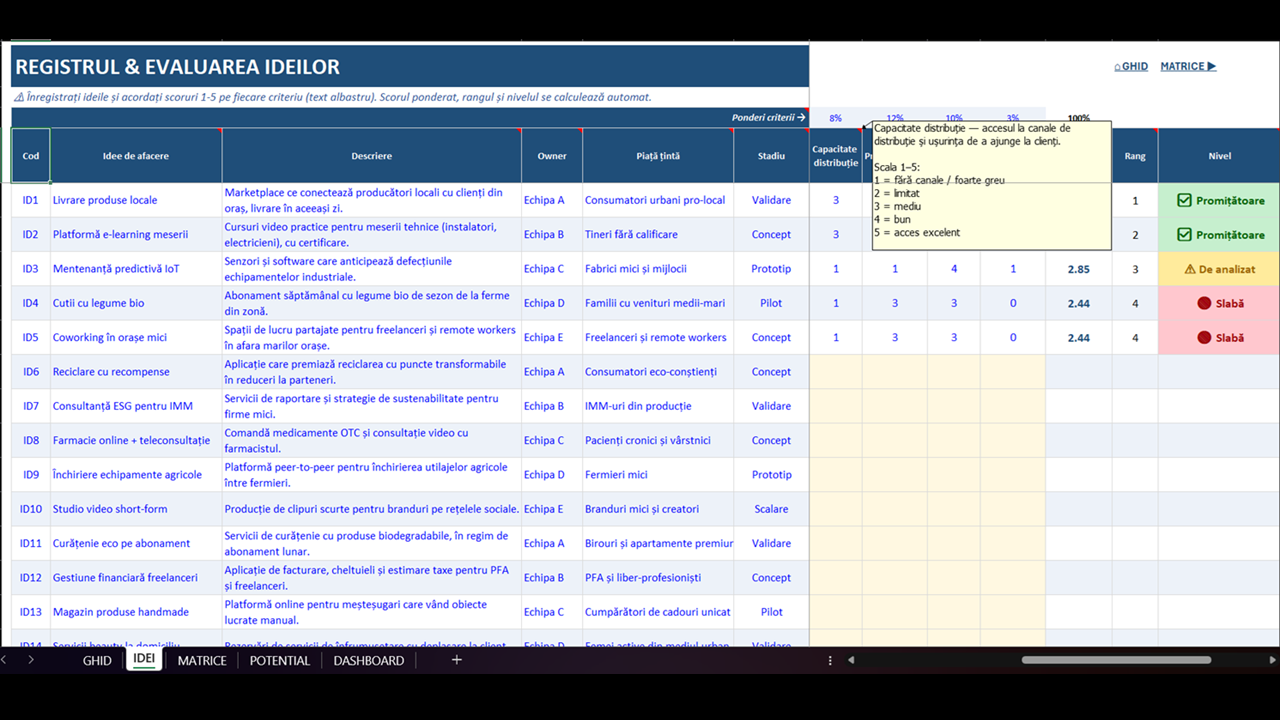1280x720 pixels.
Task: Click the red dot icon in ID4's Slabă cell
Action: [x=1204, y=303]
